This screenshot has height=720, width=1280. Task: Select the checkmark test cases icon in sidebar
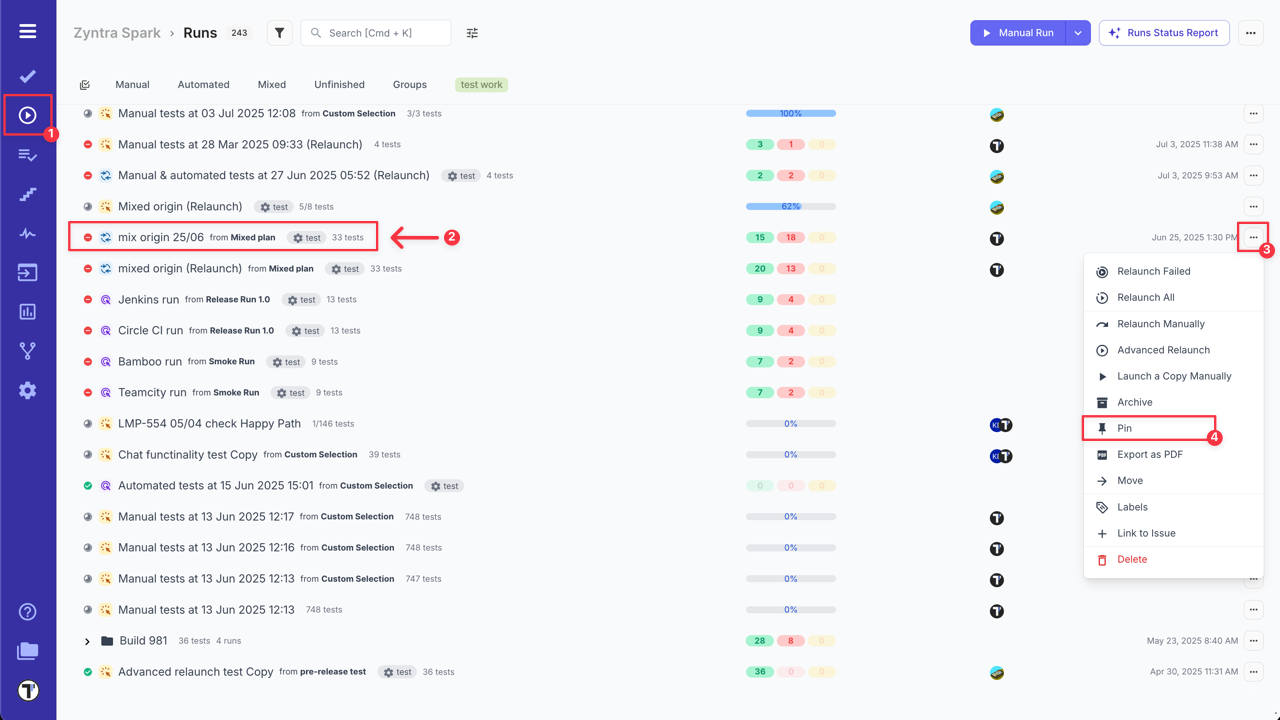[27, 75]
